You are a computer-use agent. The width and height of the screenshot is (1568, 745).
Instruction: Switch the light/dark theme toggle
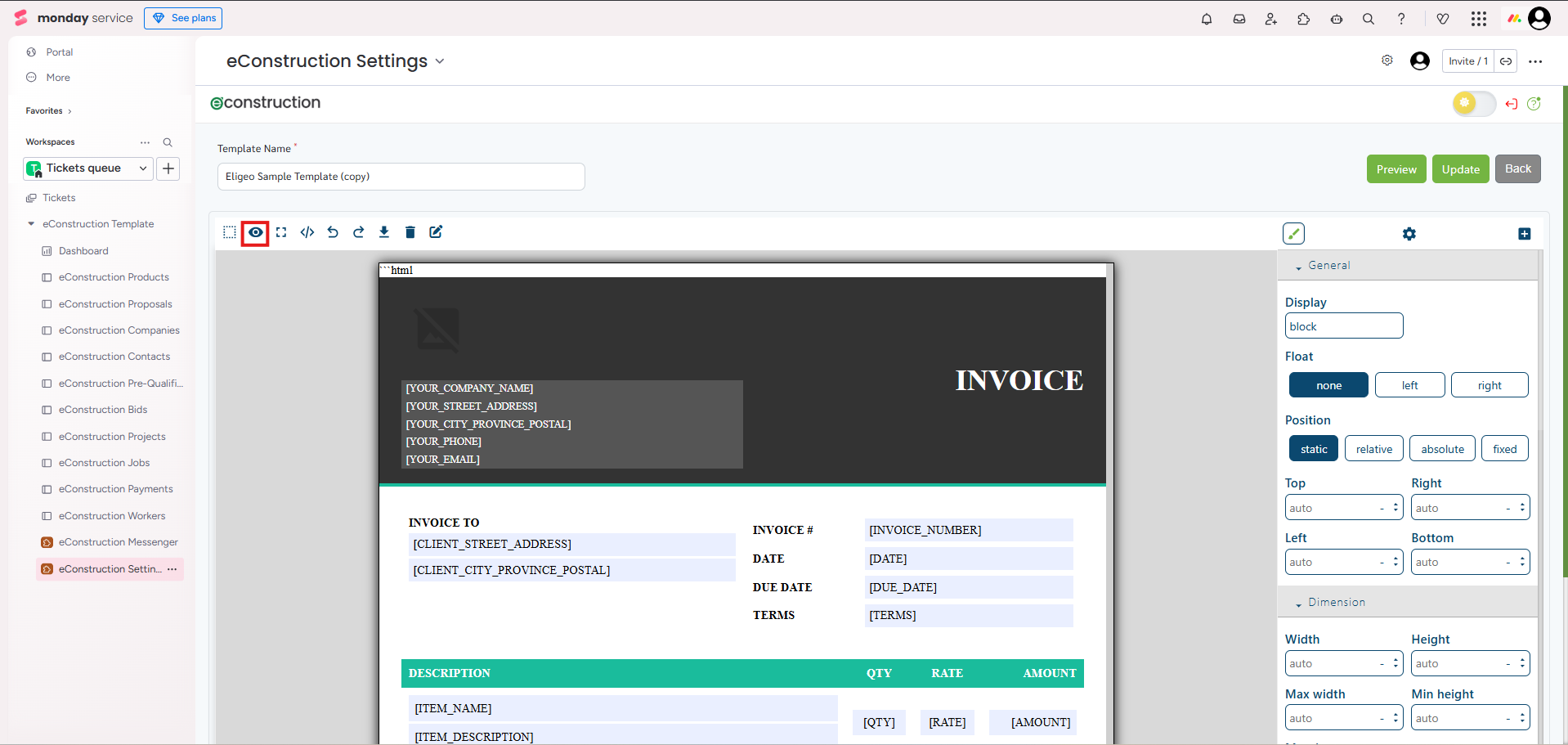click(1473, 104)
